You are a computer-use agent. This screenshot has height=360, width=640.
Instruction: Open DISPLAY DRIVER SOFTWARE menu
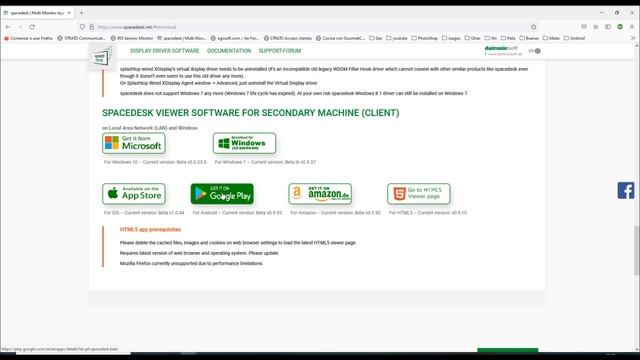[165, 51]
